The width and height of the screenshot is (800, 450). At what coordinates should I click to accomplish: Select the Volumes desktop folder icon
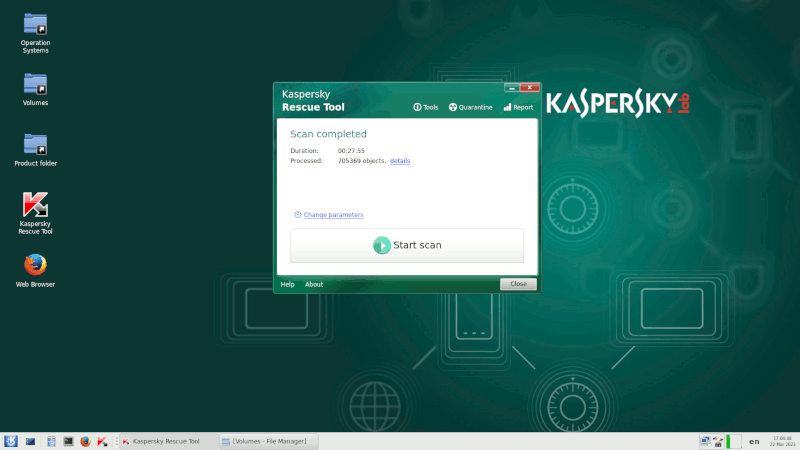[36, 84]
